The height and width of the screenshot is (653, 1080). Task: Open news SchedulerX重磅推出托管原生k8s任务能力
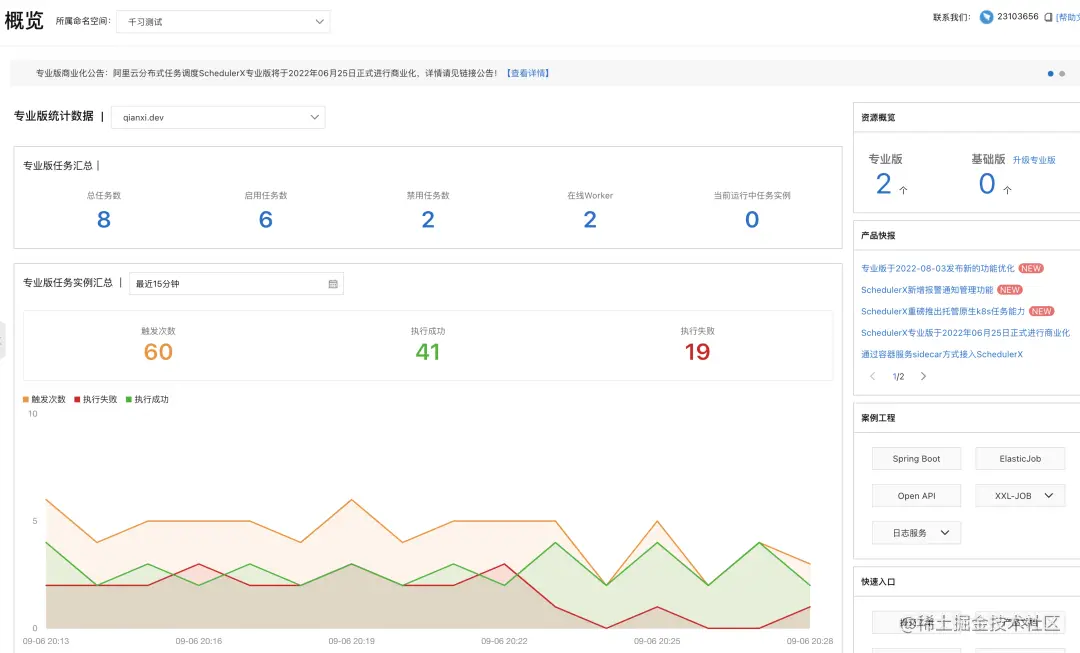943,311
